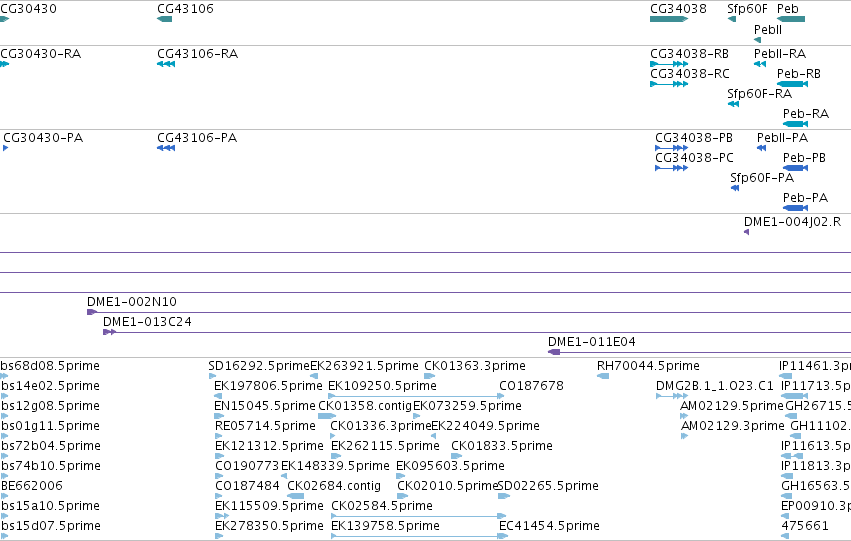Select the CG43106 gene feature
Image resolution: width=851 pixels, height=541 pixels.
(164, 19)
